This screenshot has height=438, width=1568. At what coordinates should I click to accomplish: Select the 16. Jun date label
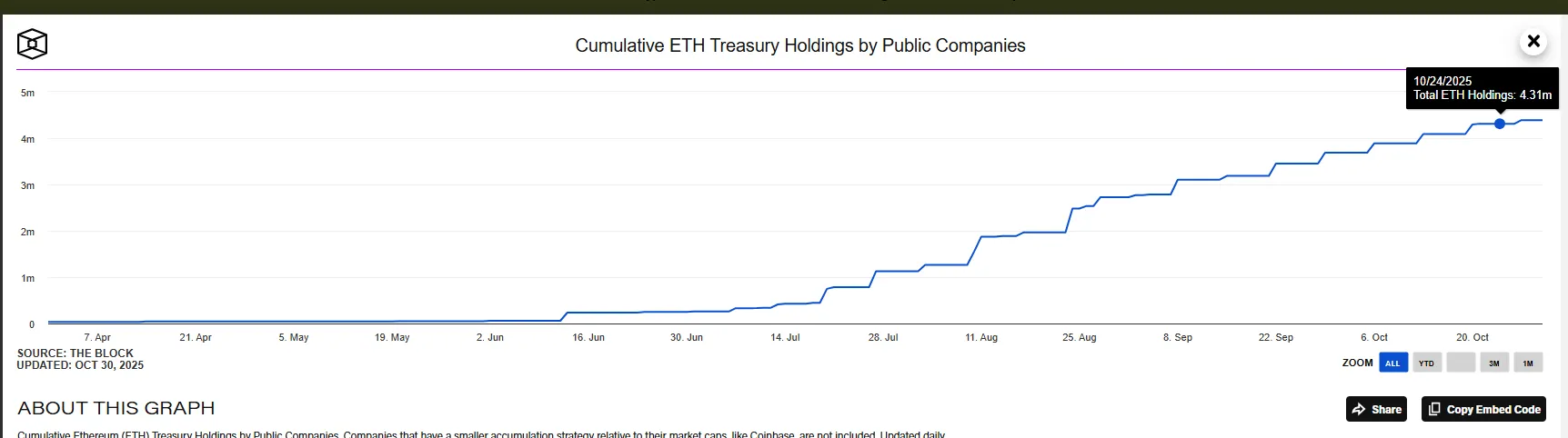pyautogui.click(x=588, y=337)
